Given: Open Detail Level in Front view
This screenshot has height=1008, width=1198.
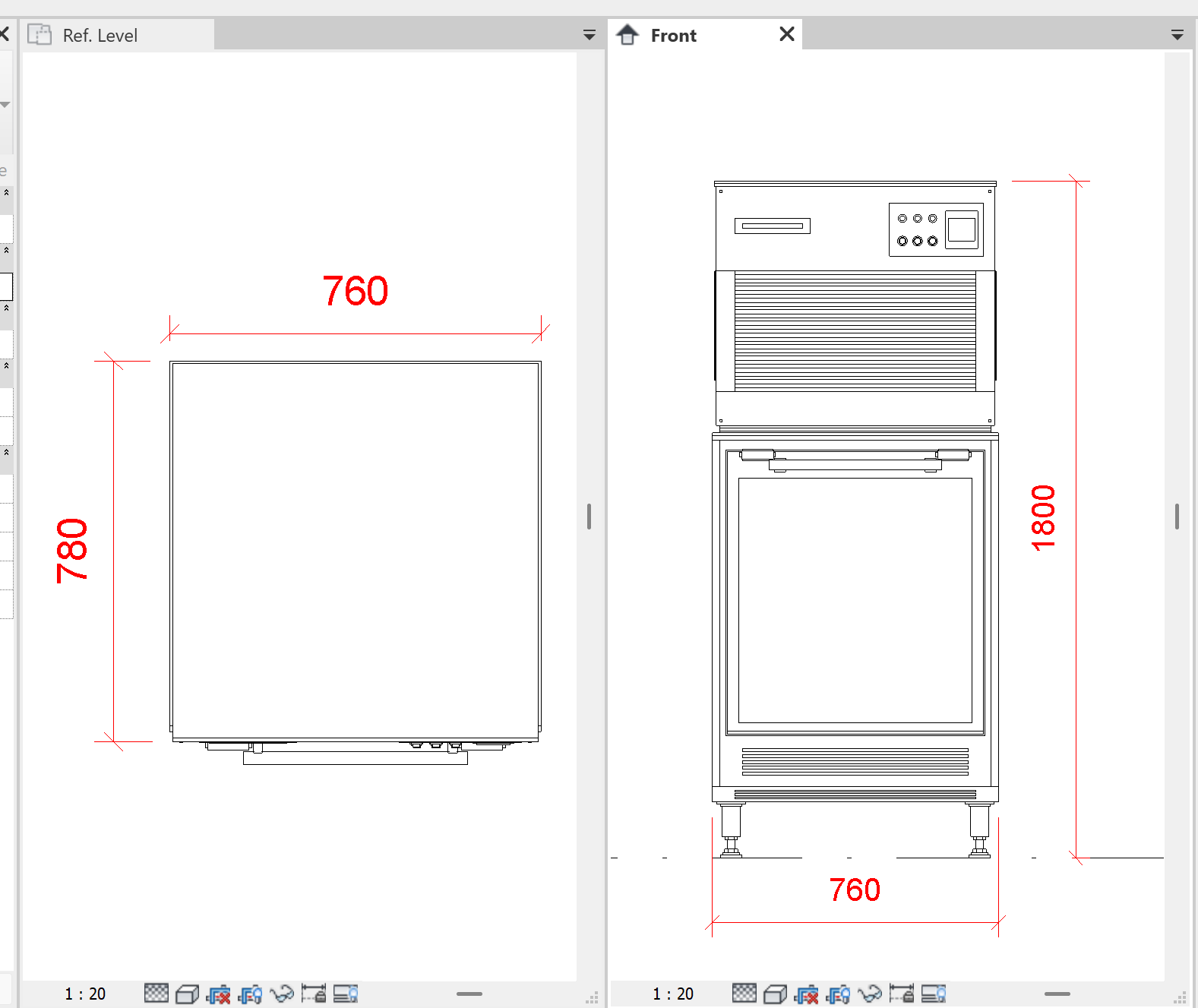Looking at the screenshot, I should (744, 994).
